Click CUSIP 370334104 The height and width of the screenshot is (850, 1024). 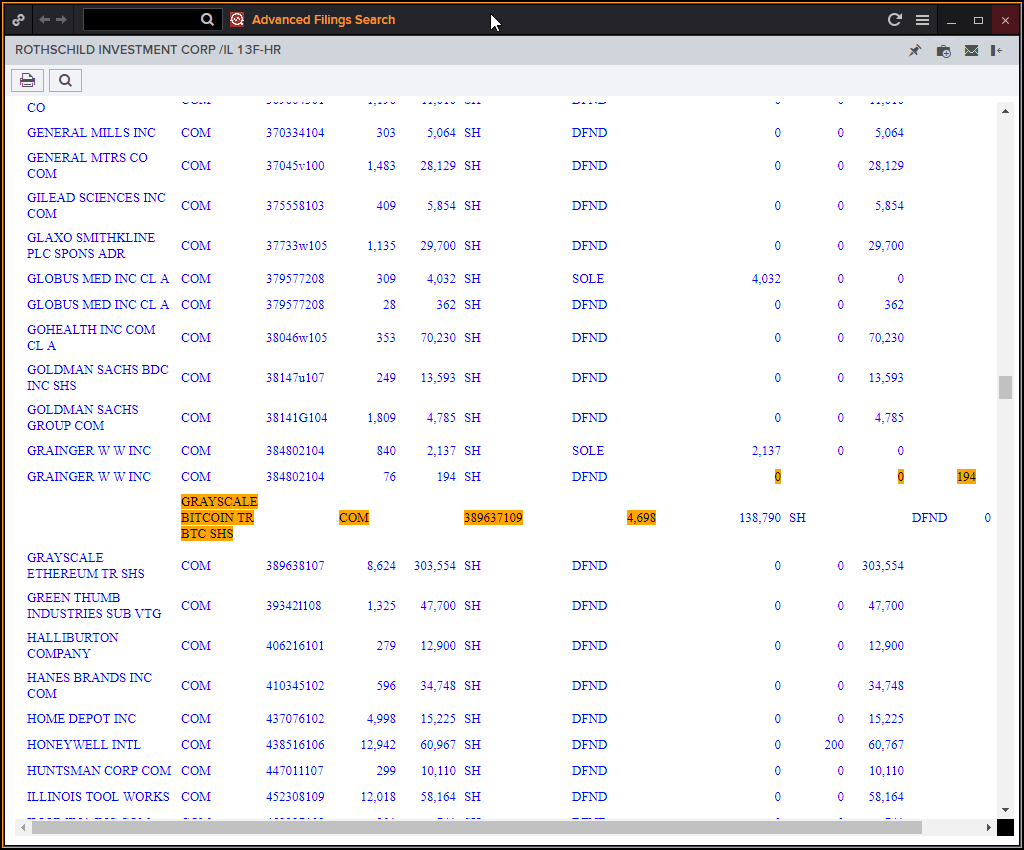click(x=295, y=133)
